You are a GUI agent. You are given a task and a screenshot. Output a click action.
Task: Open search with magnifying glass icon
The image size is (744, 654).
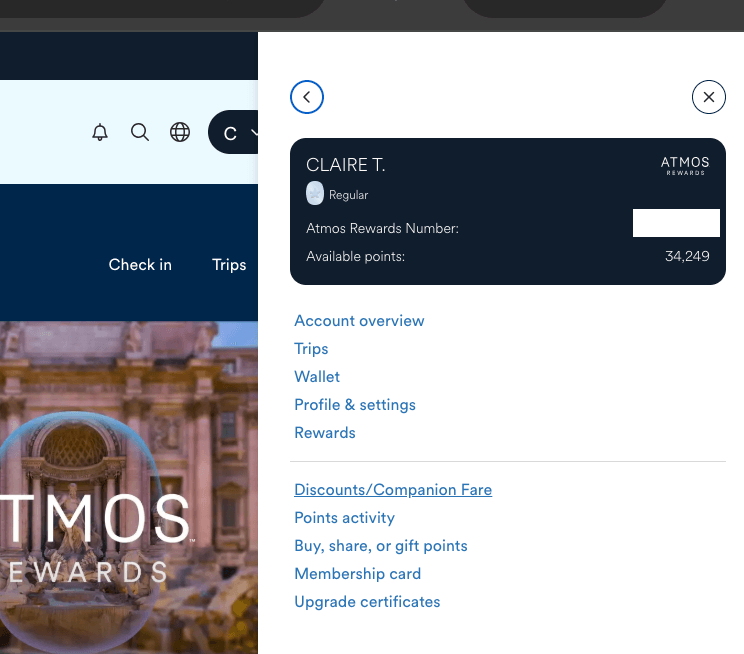tap(140, 132)
